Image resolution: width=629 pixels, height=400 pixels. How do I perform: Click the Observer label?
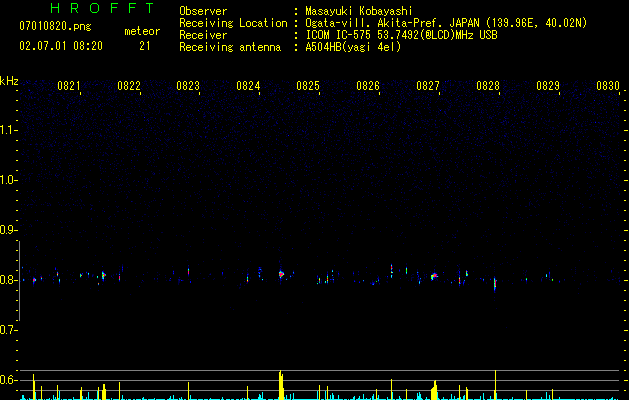203,11
